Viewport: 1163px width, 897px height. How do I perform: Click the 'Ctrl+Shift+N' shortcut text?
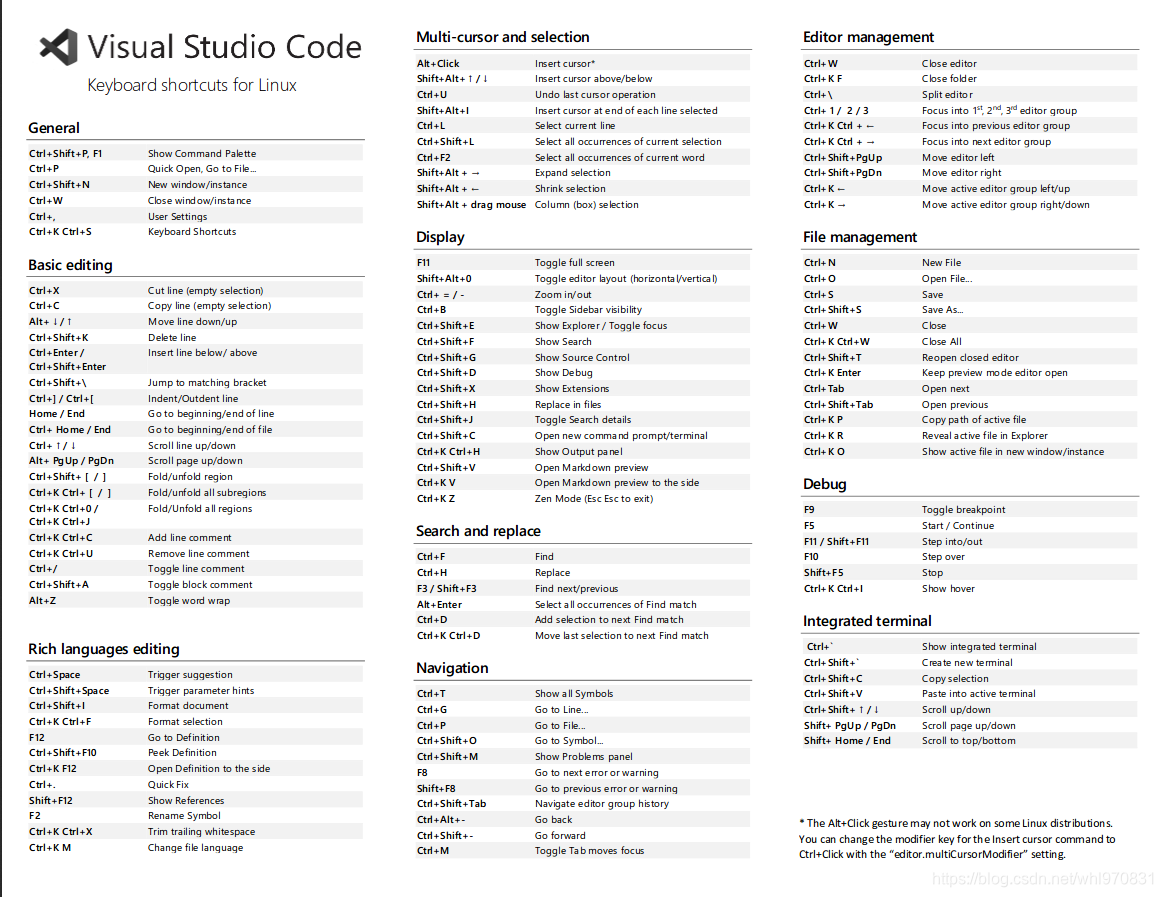(x=59, y=185)
